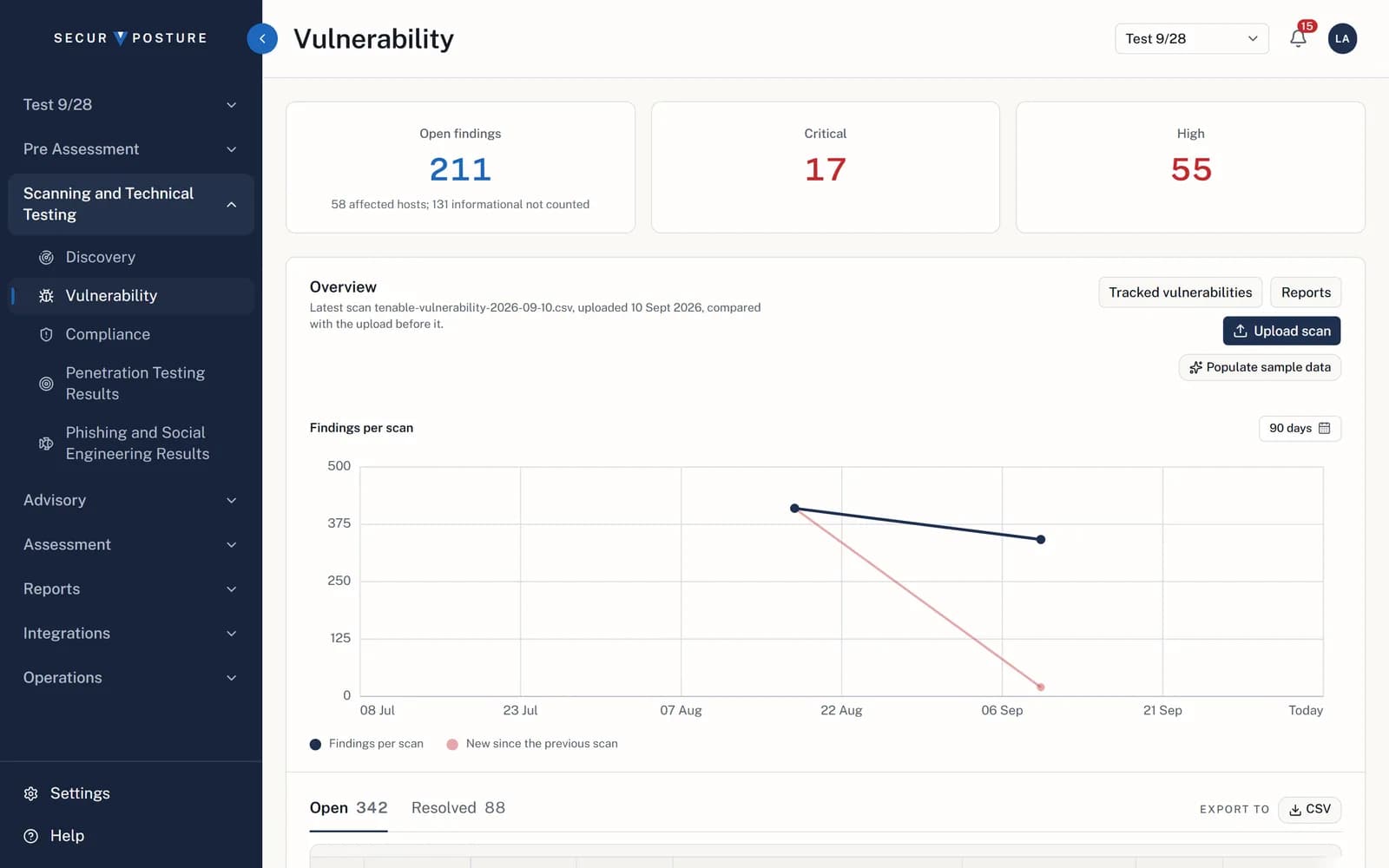The image size is (1389, 868).
Task: Click the Vulnerability bug icon
Action: coord(47,296)
